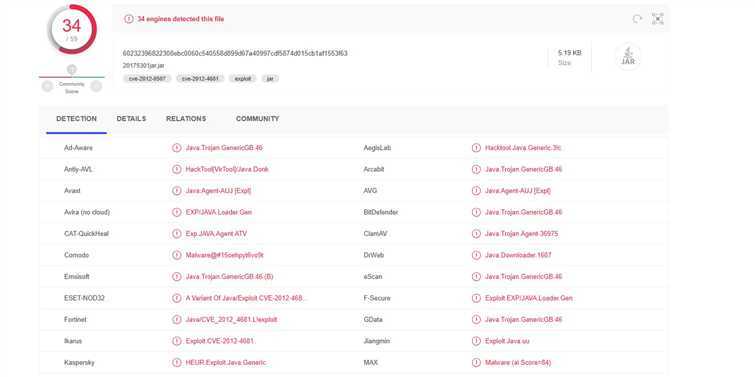Open the RELATIONS tab

(x=186, y=118)
